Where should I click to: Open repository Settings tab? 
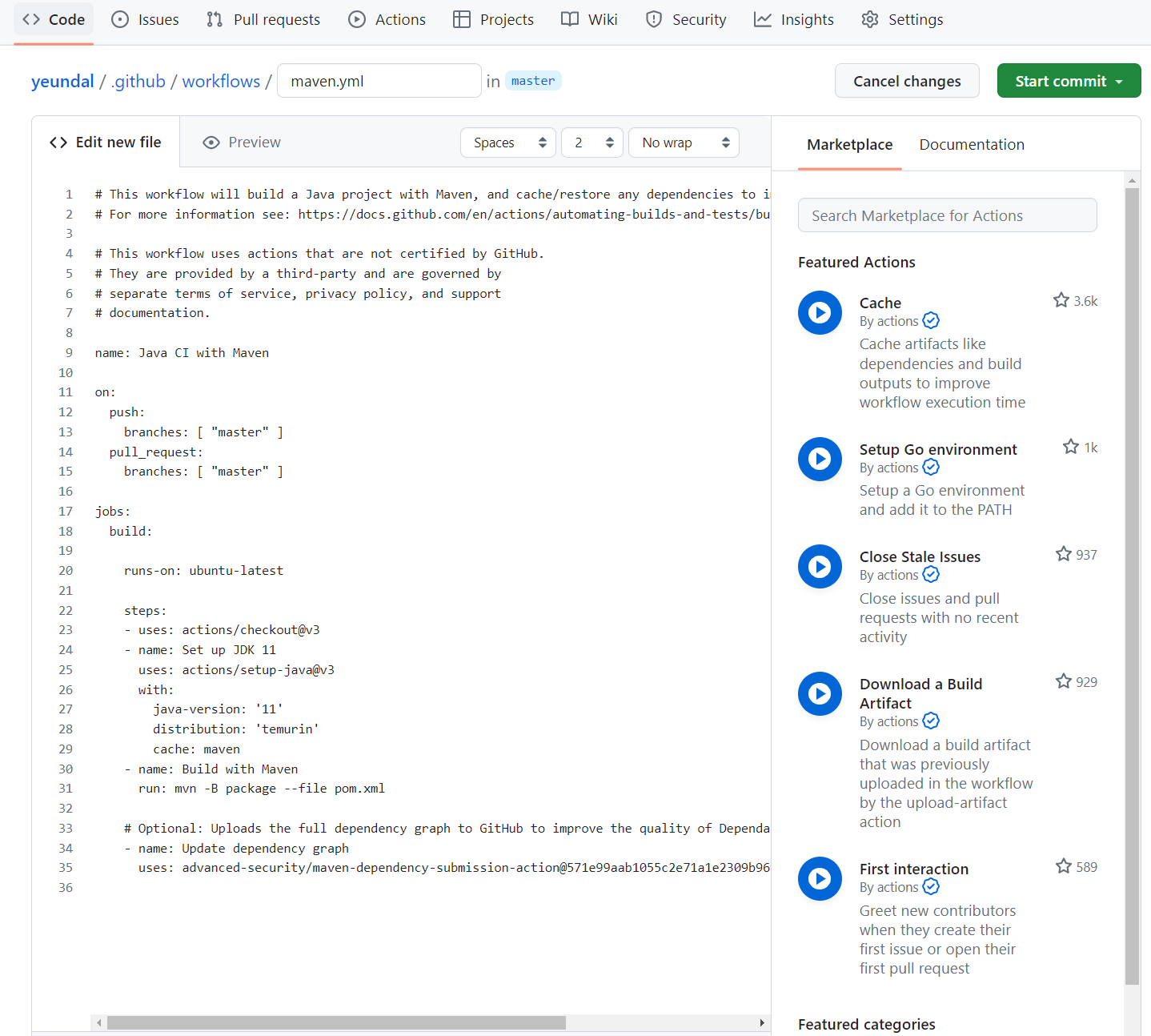click(902, 20)
